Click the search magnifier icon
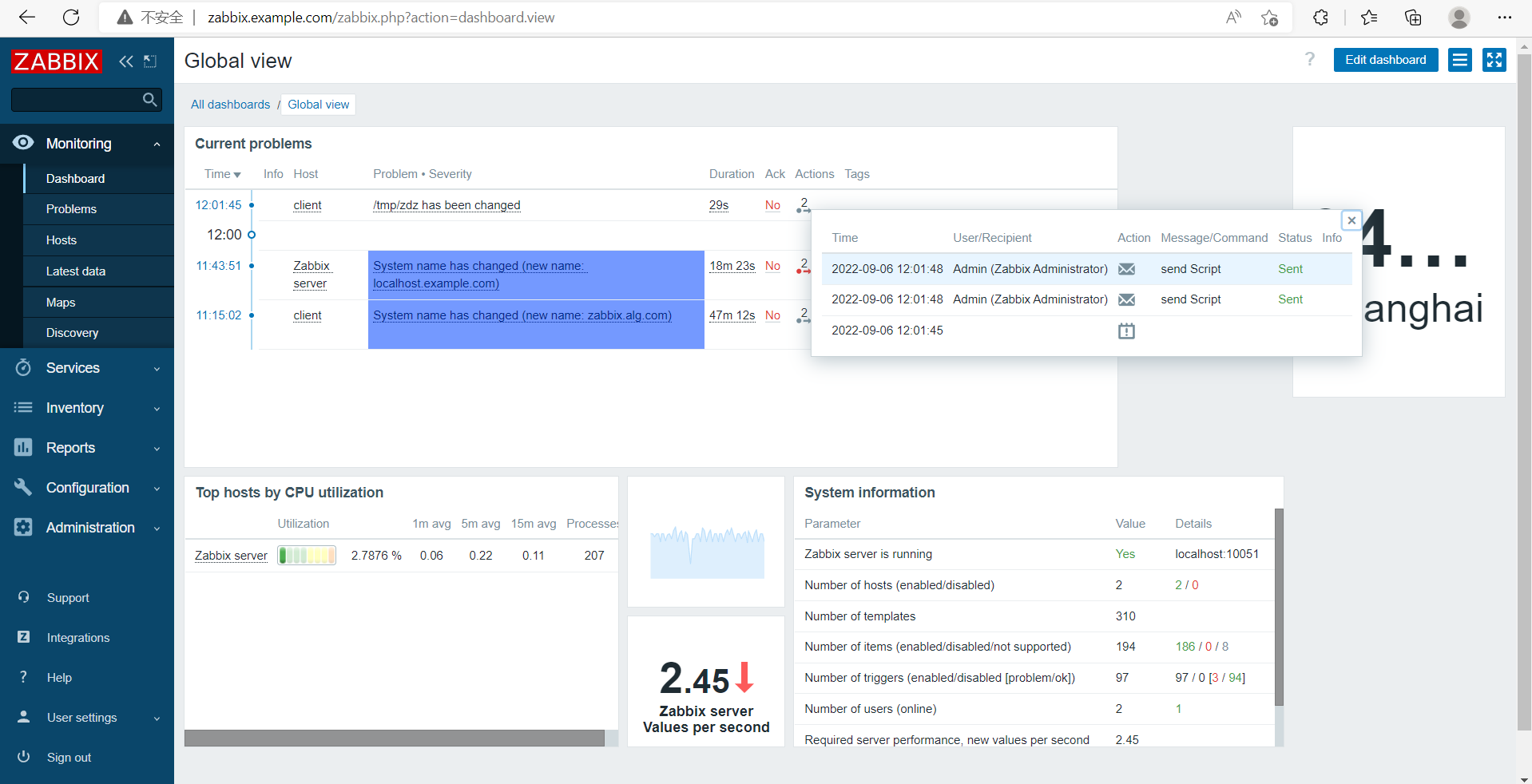Image resolution: width=1532 pixels, height=784 pixels. click(x=149, y=100)
